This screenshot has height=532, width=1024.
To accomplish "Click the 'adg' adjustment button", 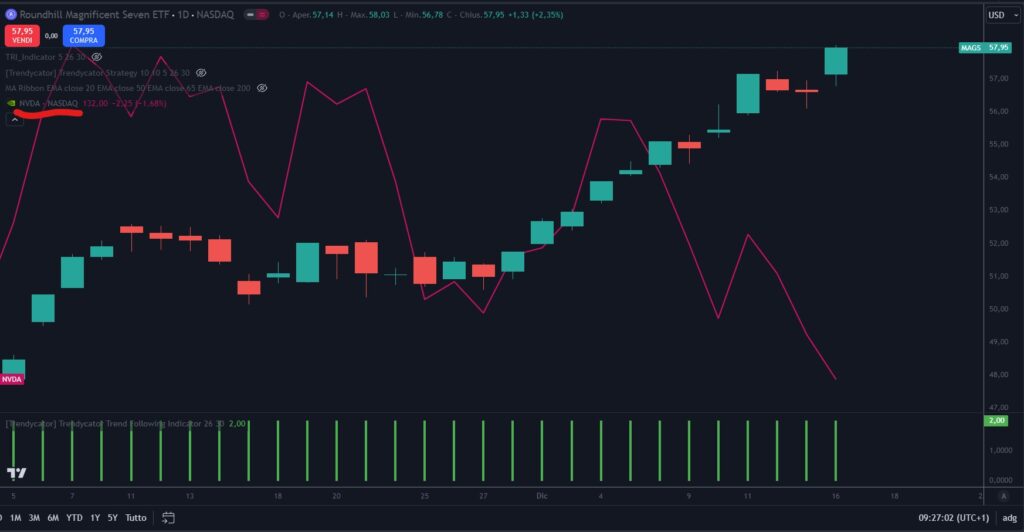I will point(1007,518).
